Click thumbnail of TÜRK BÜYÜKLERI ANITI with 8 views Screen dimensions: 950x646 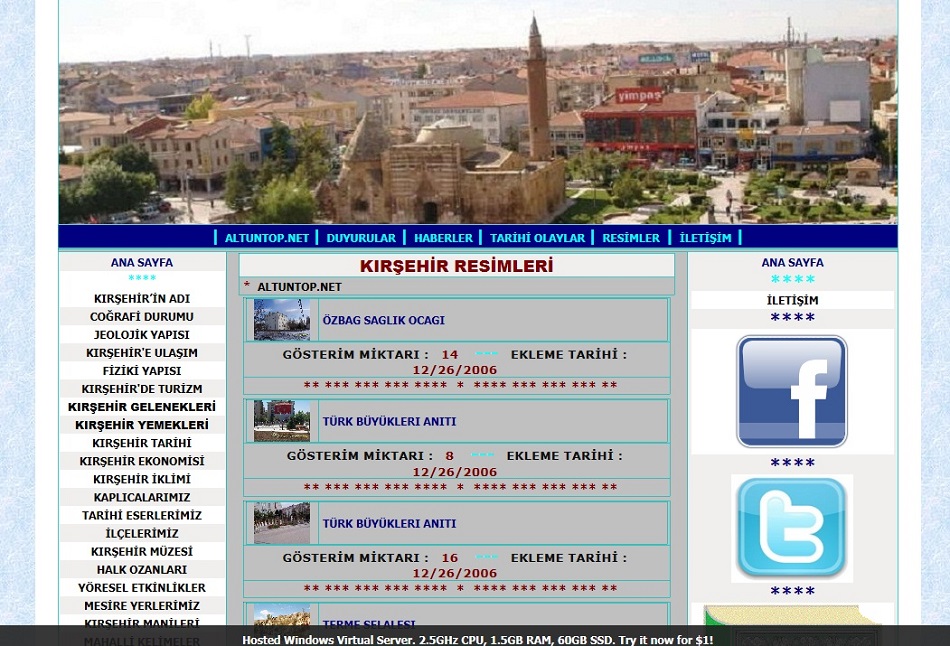point(282,421)
